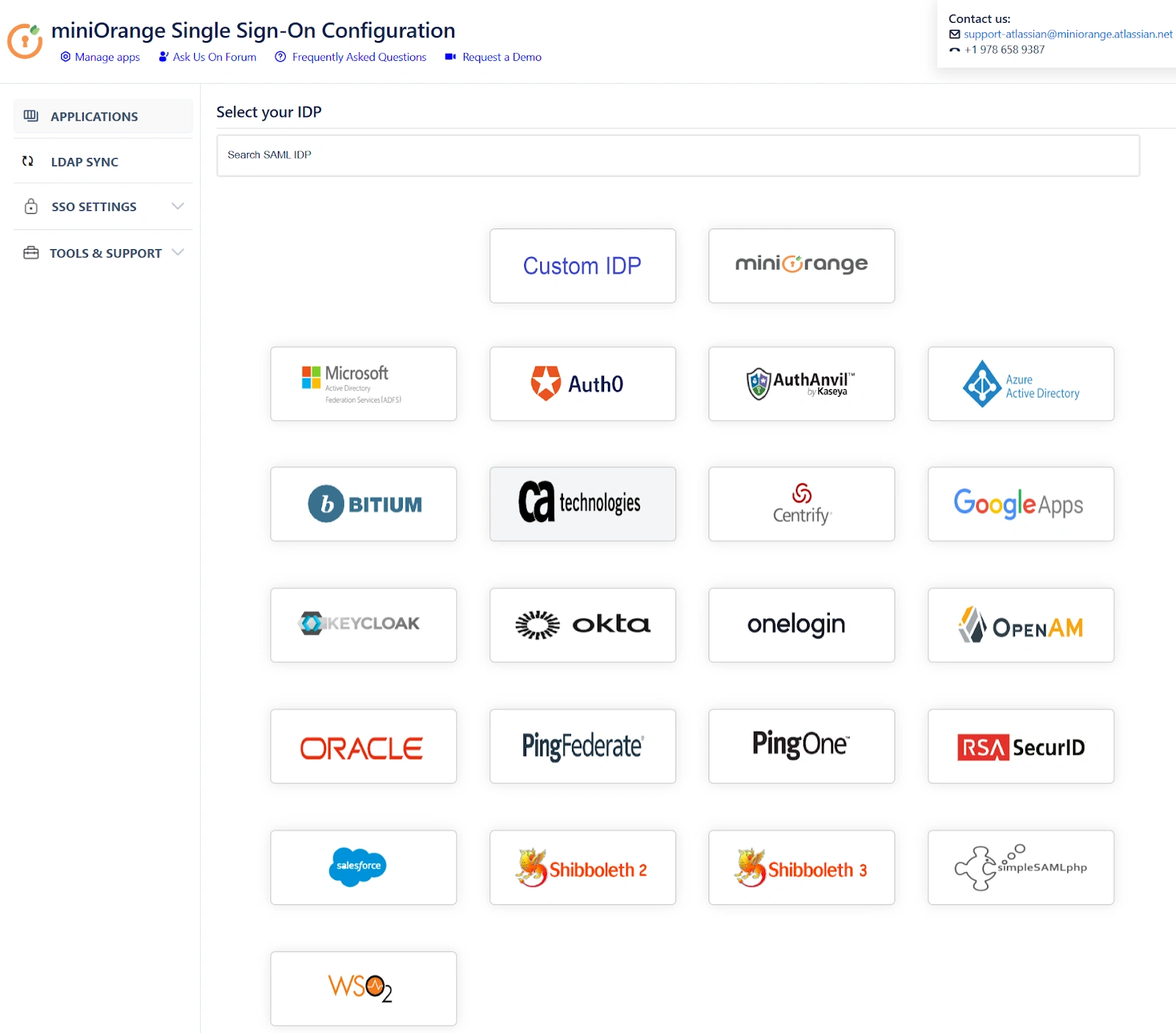Screen dimensions: 1176x1033
Task: Choose the PingFederate tile
Action: (x=583, y=746)
